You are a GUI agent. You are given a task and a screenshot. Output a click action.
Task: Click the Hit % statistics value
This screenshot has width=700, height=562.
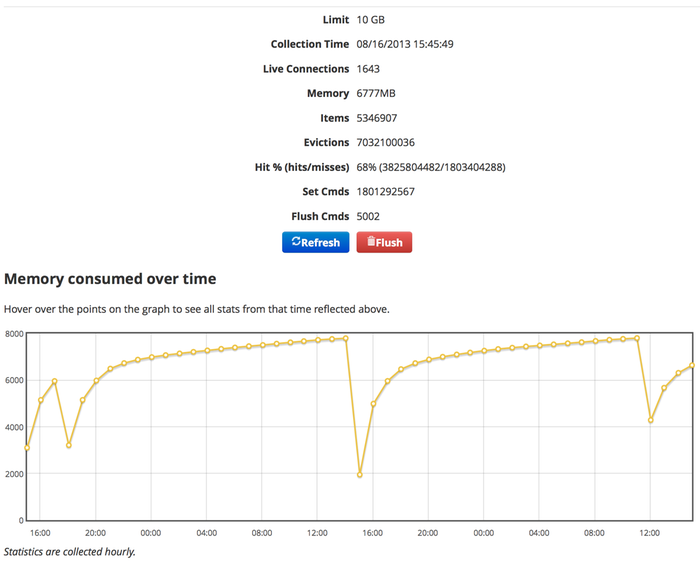(430, 167)
